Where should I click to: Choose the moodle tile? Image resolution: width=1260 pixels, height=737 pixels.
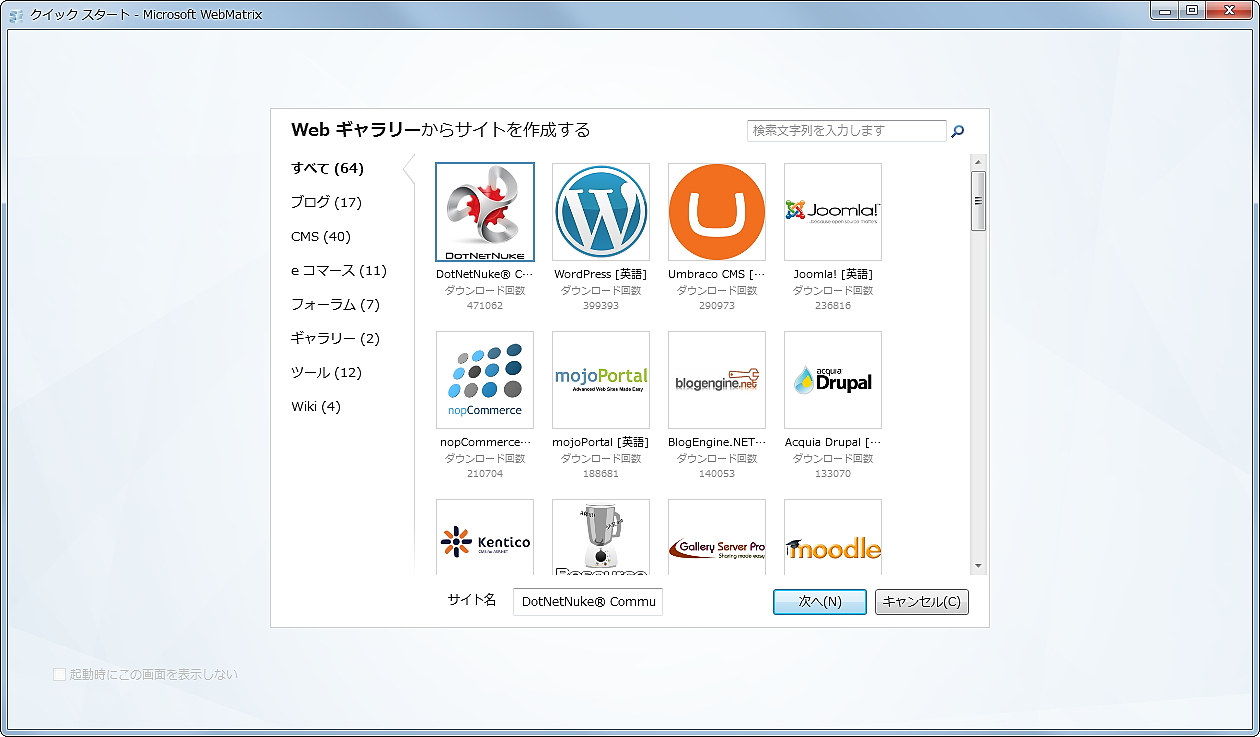coord(832,535)
